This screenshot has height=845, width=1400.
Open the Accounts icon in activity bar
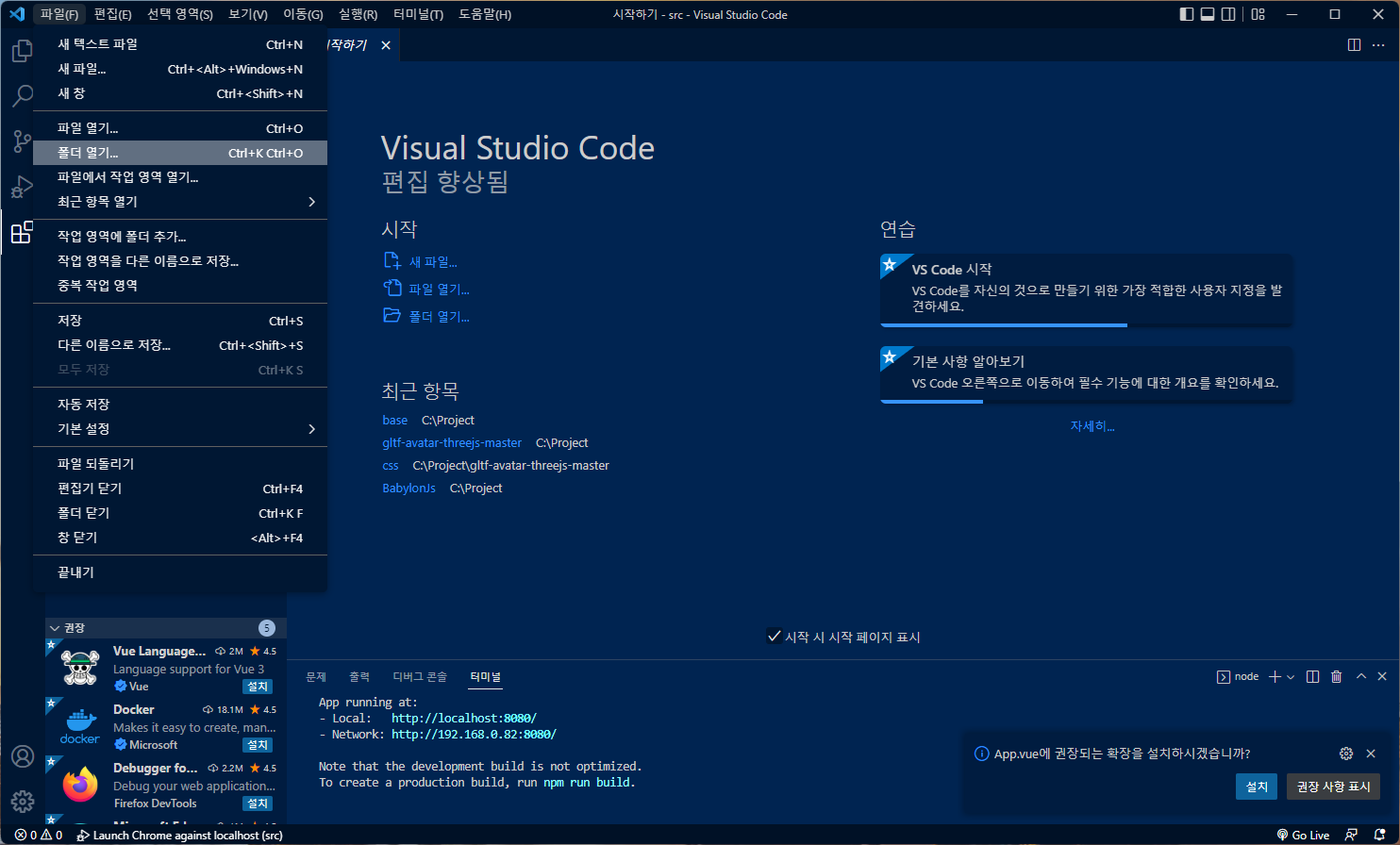click(x=22, y=757)
